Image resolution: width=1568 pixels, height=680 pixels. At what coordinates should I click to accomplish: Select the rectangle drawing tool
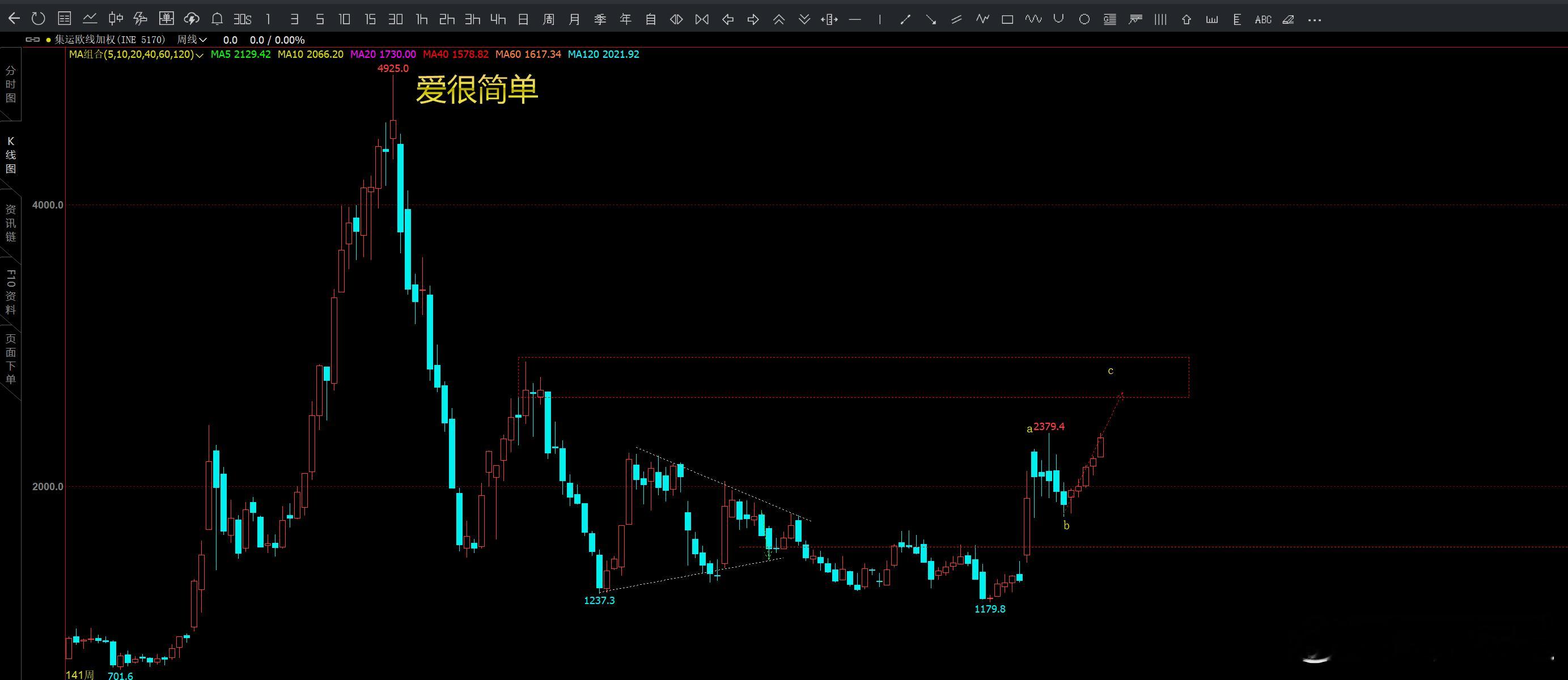[1007, 19]
